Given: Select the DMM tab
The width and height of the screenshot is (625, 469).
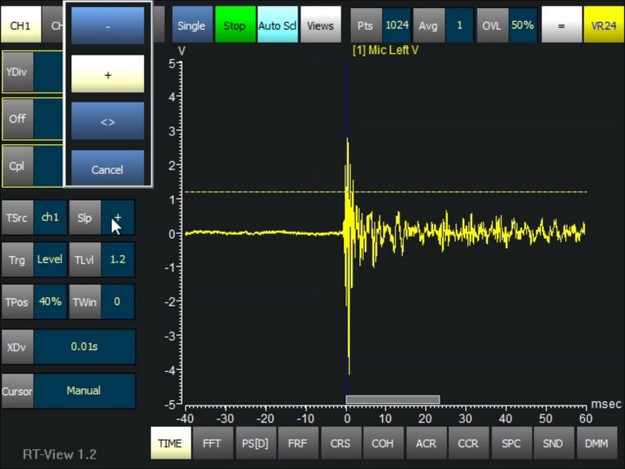Looking at the screenshot, I should click(596, 442).
